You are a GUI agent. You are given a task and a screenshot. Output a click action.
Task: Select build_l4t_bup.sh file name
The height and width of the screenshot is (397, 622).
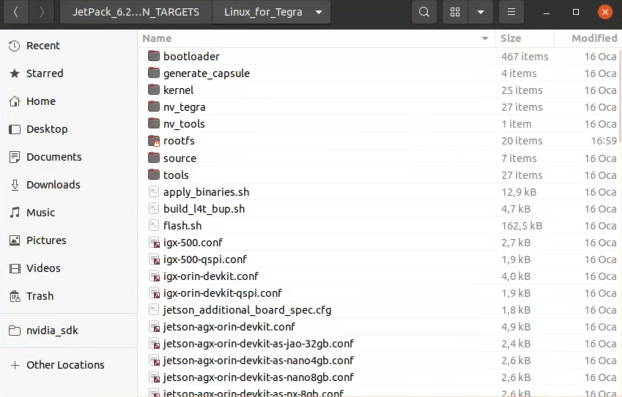204,209
